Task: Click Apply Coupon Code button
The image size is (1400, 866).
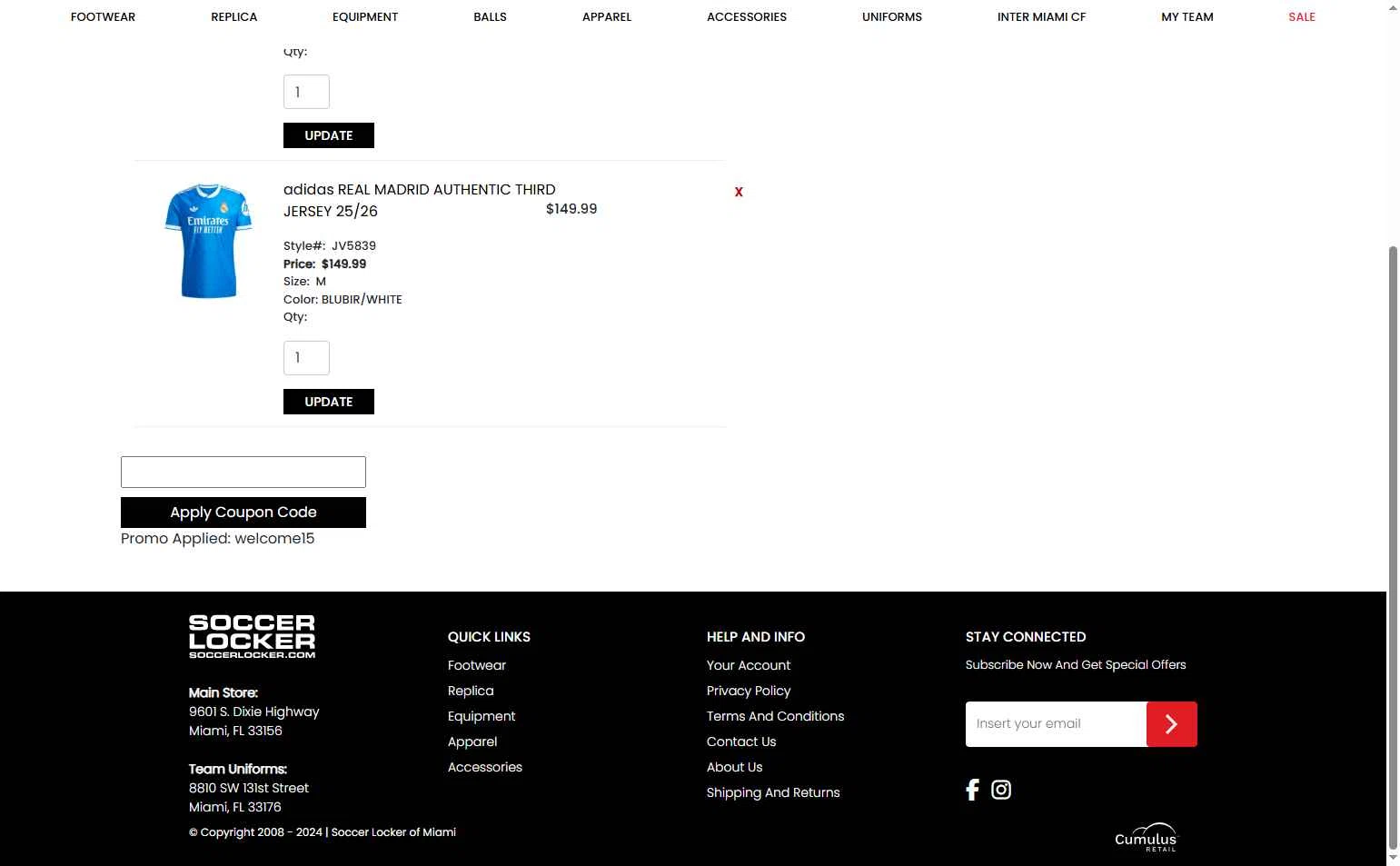Action: tap(243, 513)
